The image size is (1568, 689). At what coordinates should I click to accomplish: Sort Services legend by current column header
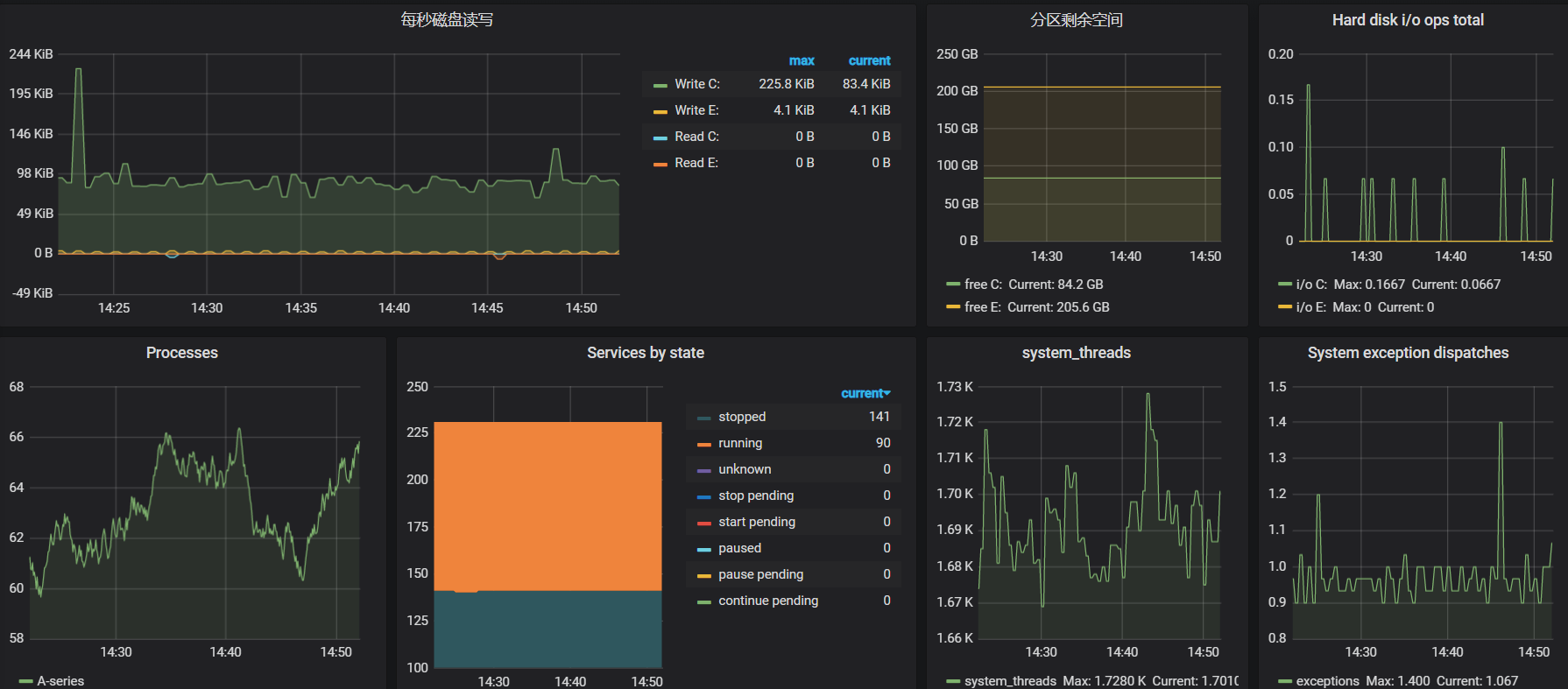[865, 393]
